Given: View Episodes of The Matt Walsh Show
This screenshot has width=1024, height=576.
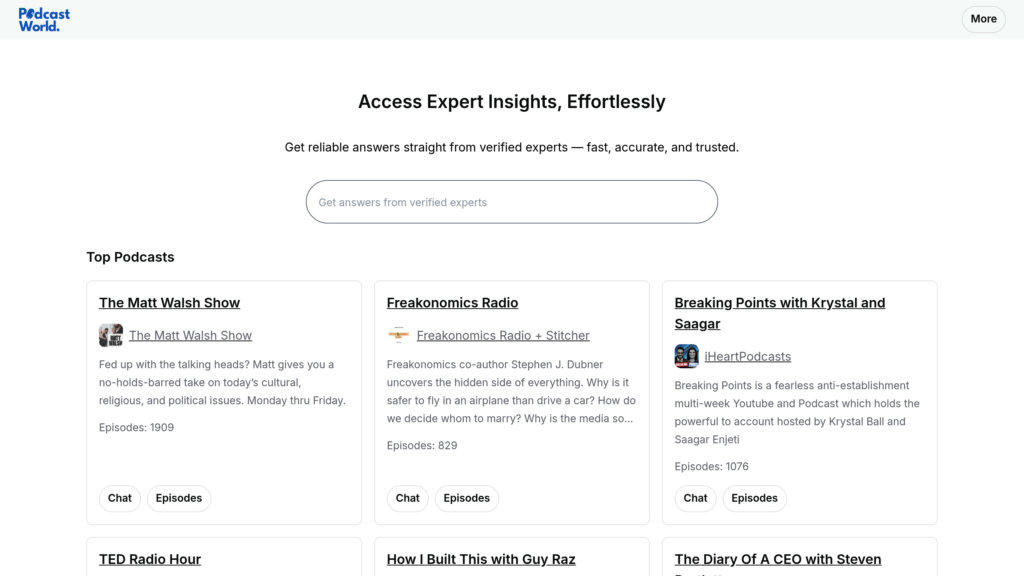Looking at the screenshot, I should pyautogui.click(x=179, y=498).
